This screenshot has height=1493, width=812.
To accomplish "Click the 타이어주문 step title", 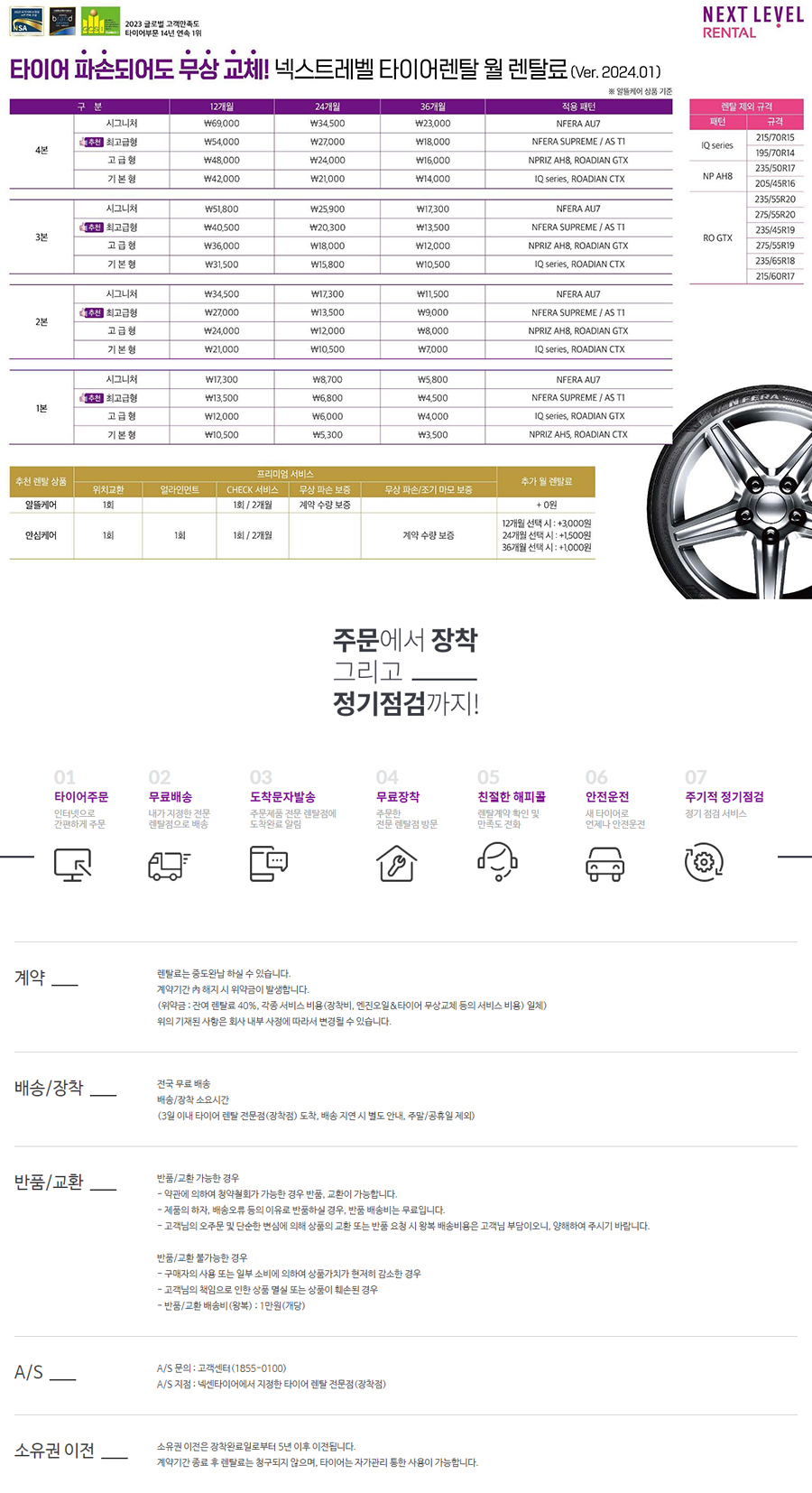I will (x=81, y=797).
